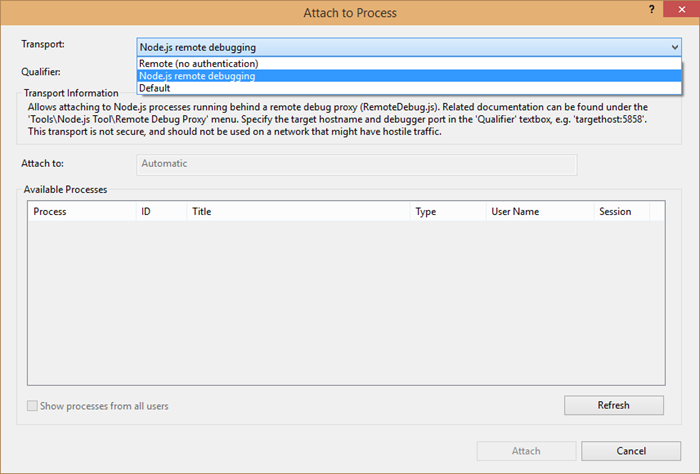700x474 pixels.
Task: Click the Transport combo box arrow
Action: pos(675,46)
